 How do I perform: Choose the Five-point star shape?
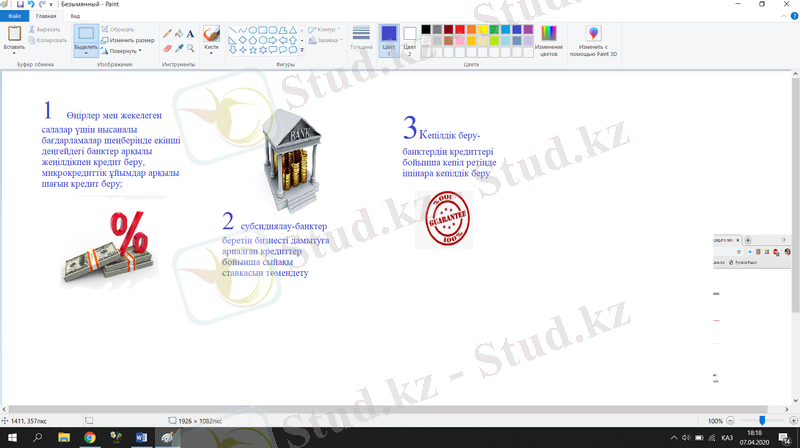253,50
